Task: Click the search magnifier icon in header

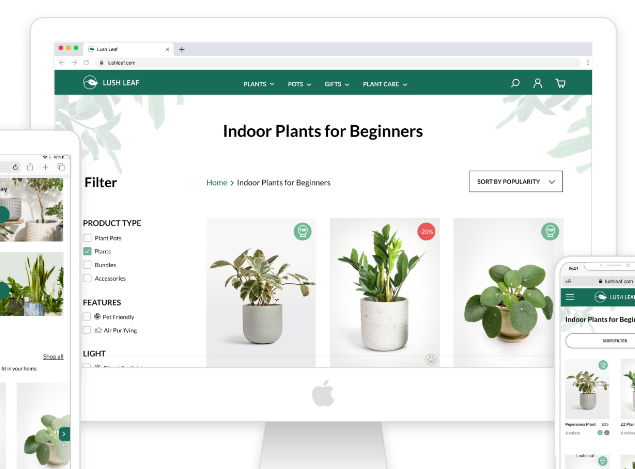Action: coord(515,84)
